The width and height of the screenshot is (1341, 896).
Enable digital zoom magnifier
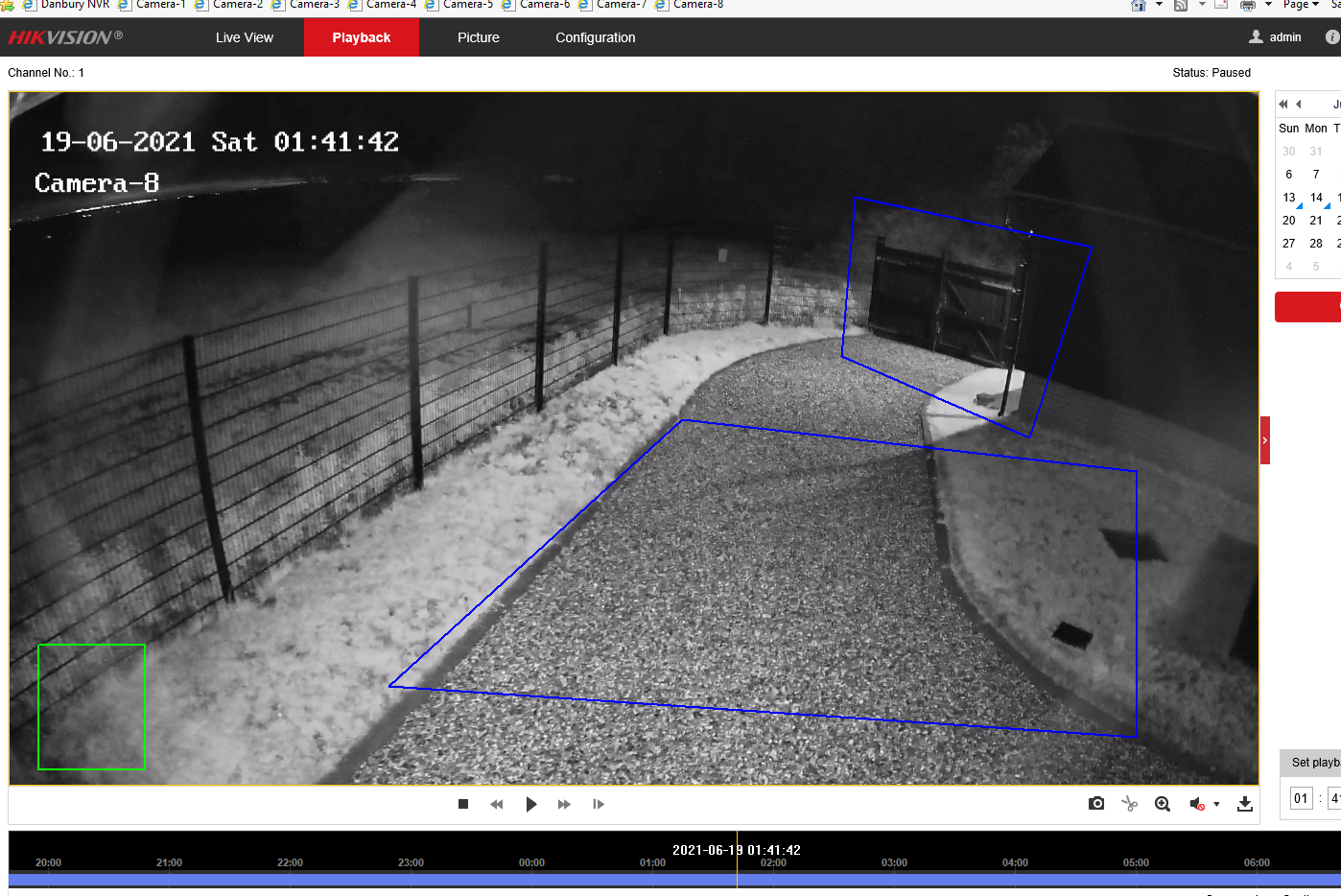tap(1163, 804)
